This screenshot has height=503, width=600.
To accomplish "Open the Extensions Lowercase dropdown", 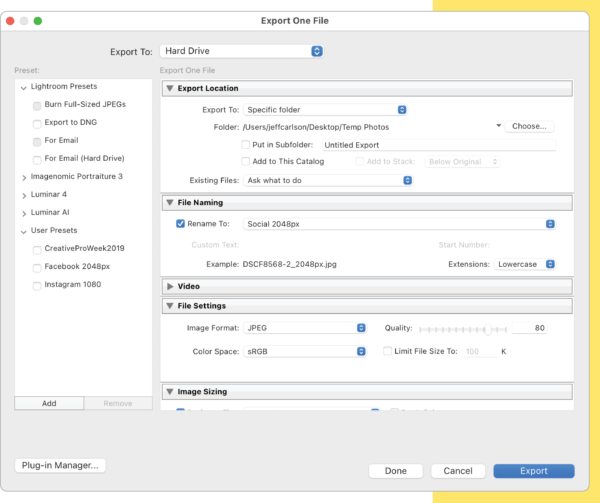I will click(x=525, y=264).
